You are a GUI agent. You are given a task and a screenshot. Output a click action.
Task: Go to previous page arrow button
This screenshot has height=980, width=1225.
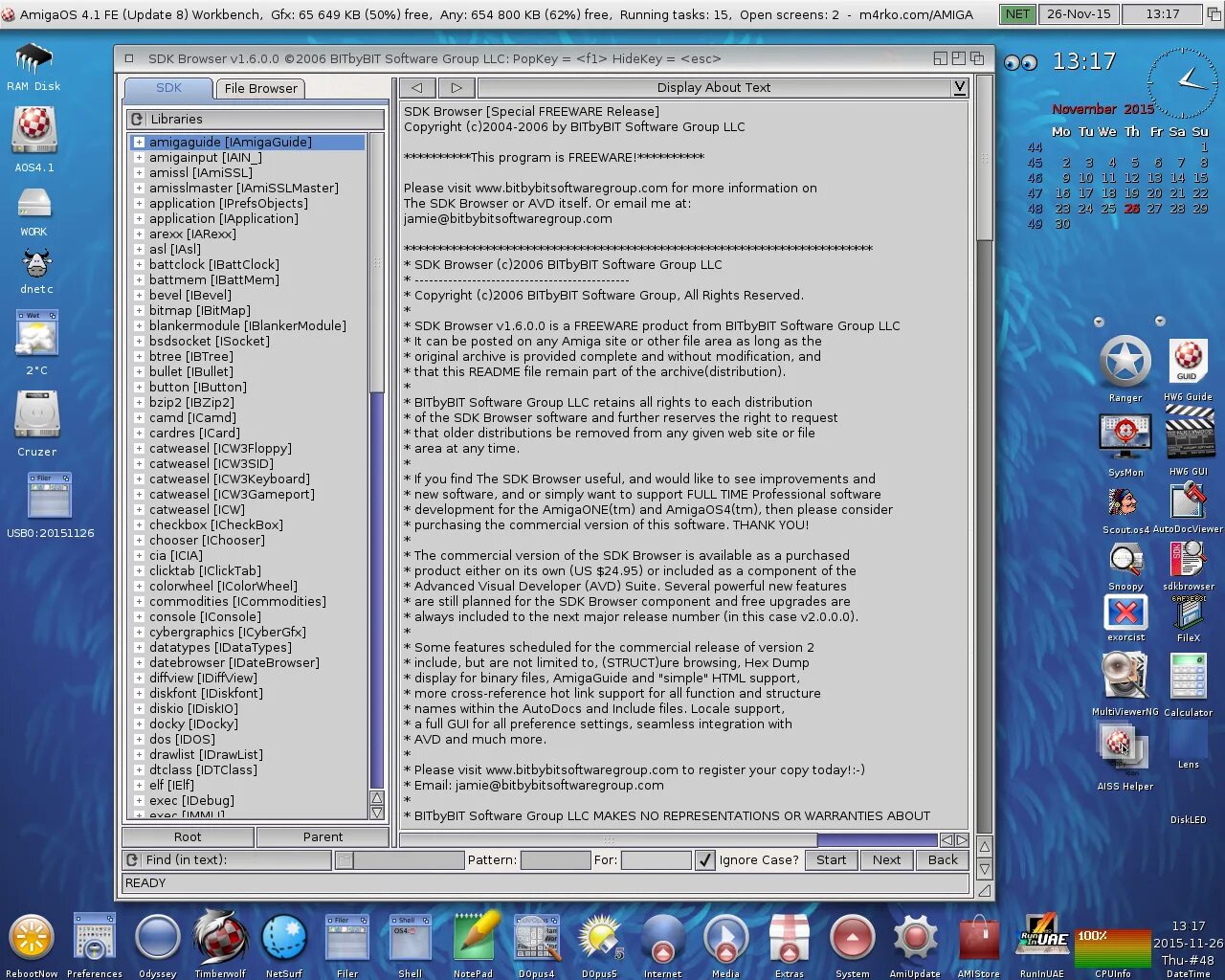[x=417, y=87]
